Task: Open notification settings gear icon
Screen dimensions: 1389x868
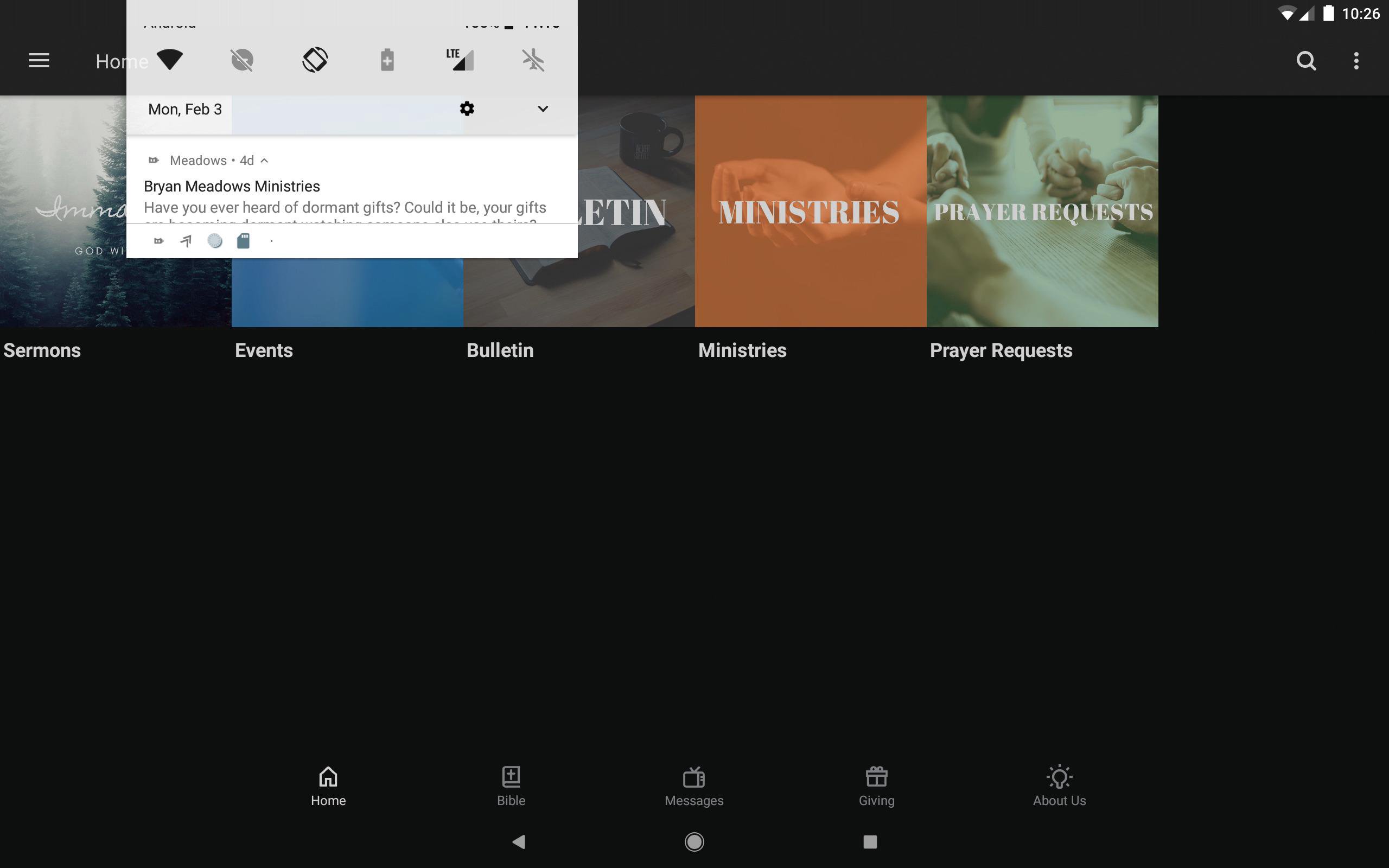Action: click(x=467, y=109)
